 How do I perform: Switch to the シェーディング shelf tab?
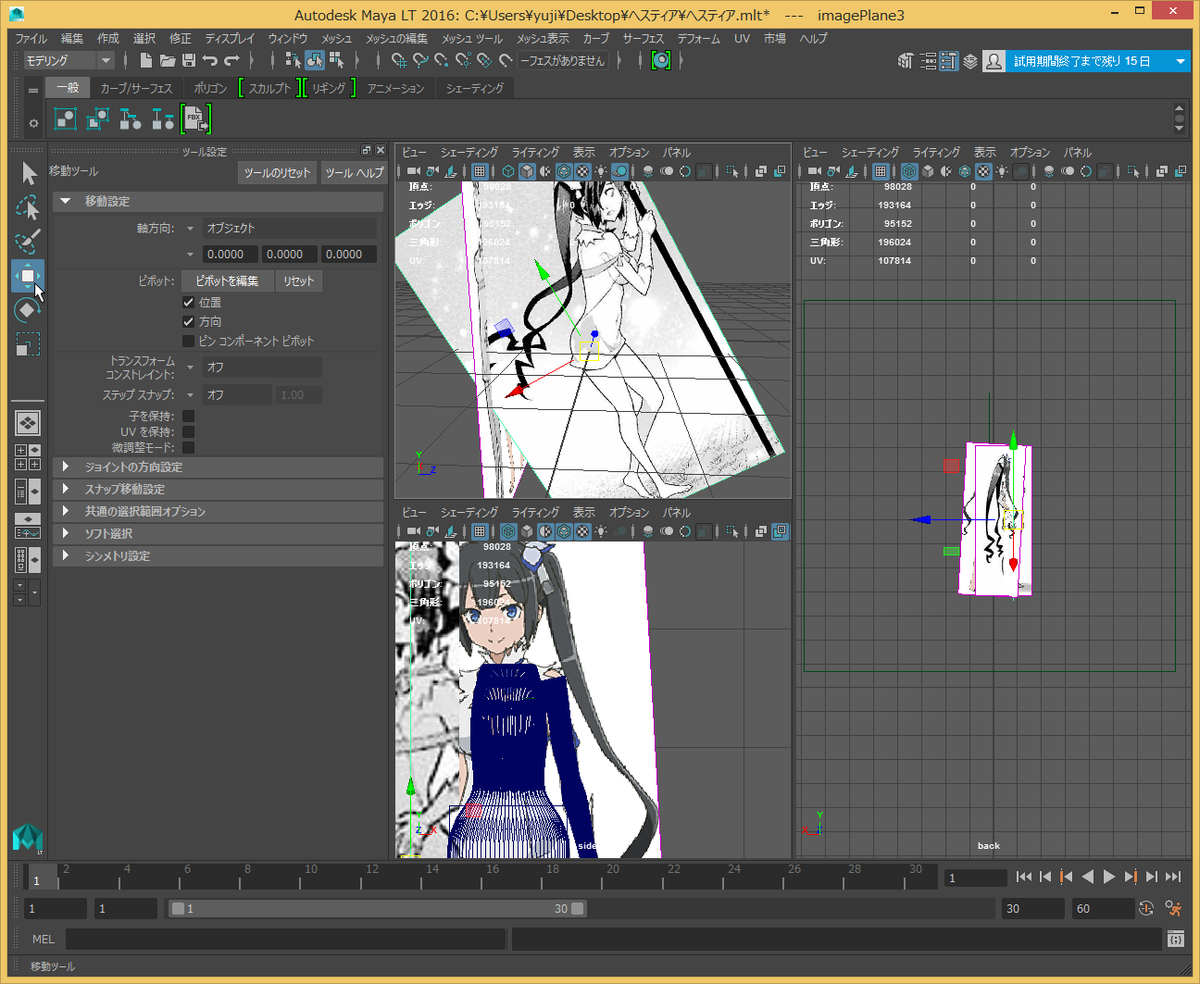click(475, 88)
